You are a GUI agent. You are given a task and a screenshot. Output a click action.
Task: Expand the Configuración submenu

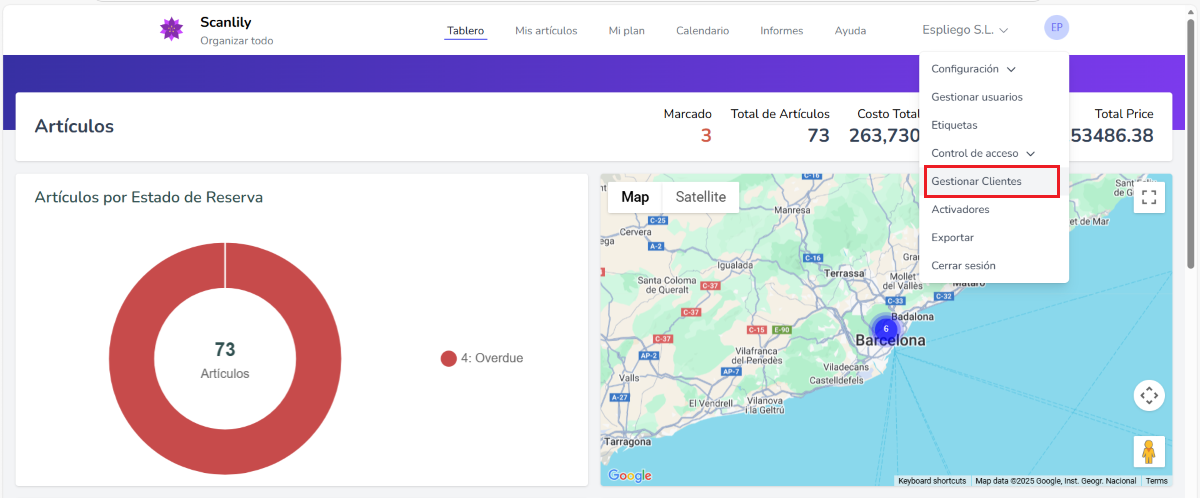[973, 69]
